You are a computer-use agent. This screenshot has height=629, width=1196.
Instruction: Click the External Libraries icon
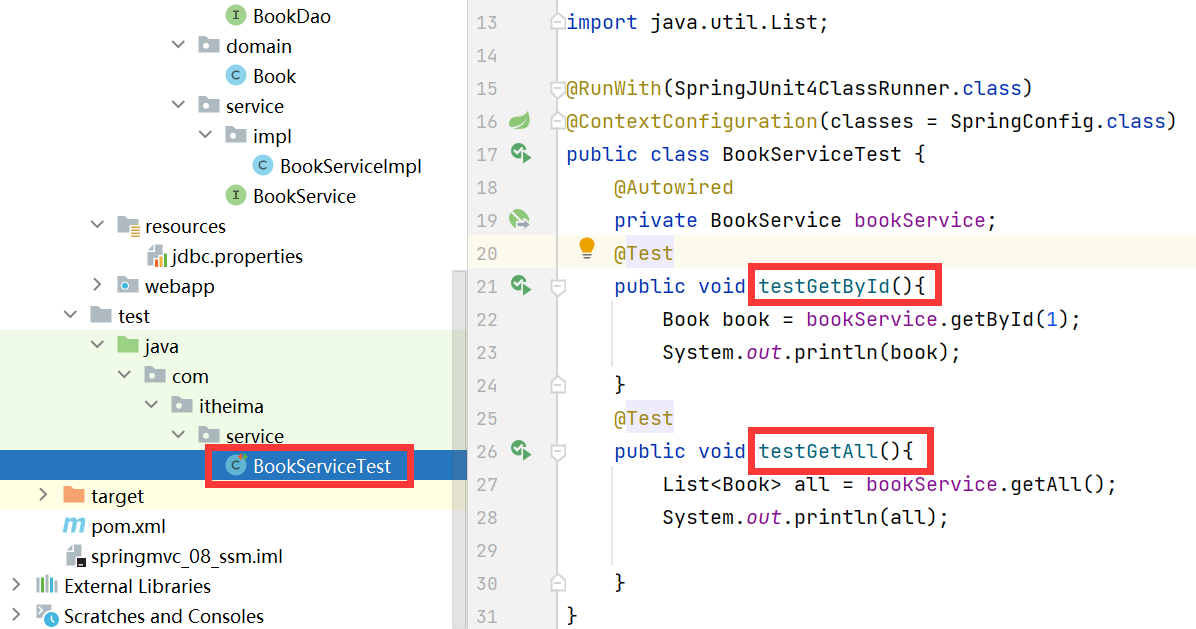pos(47,585)
